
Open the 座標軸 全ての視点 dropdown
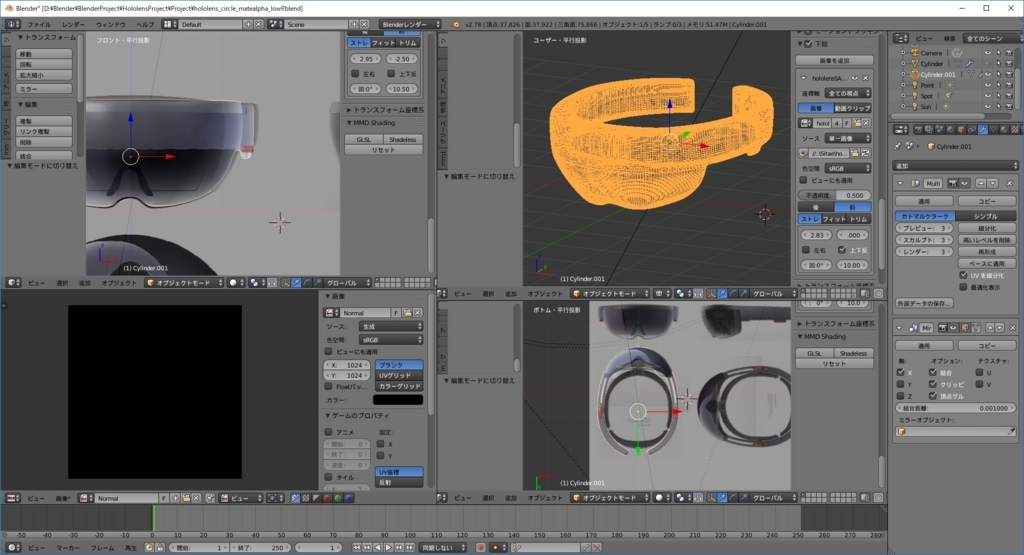click(x=848, y=93)
